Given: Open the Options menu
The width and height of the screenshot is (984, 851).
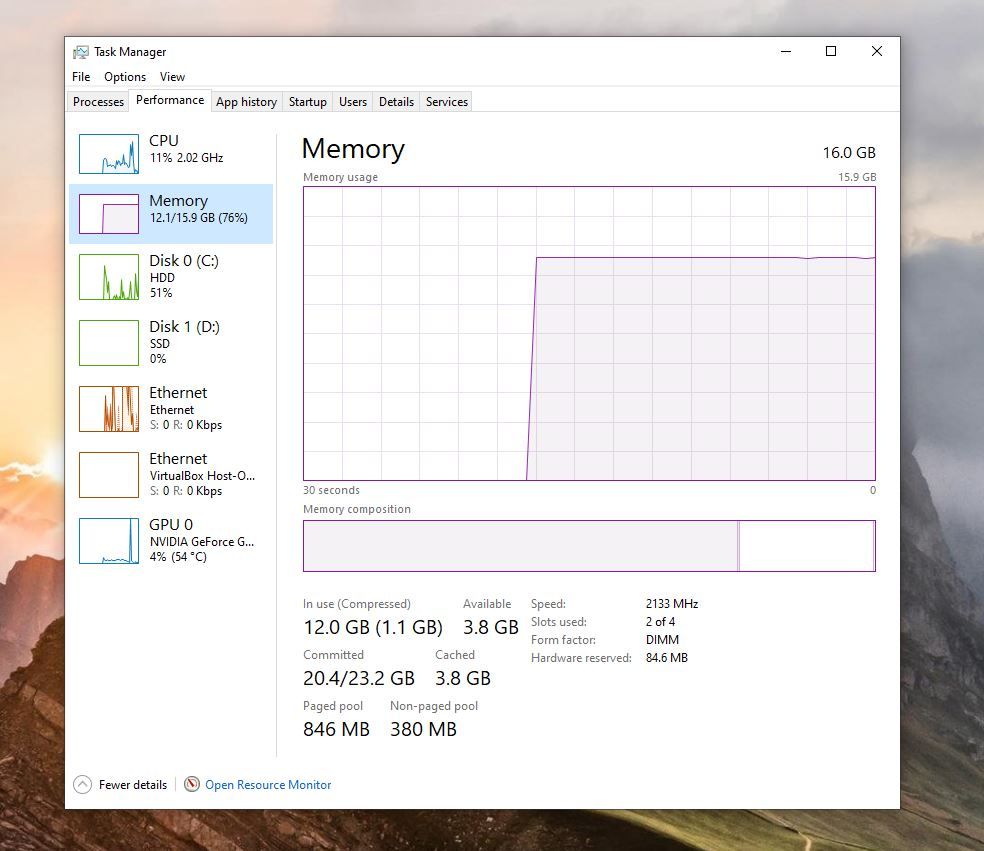Looking at the screenshot, I should 124,76.
